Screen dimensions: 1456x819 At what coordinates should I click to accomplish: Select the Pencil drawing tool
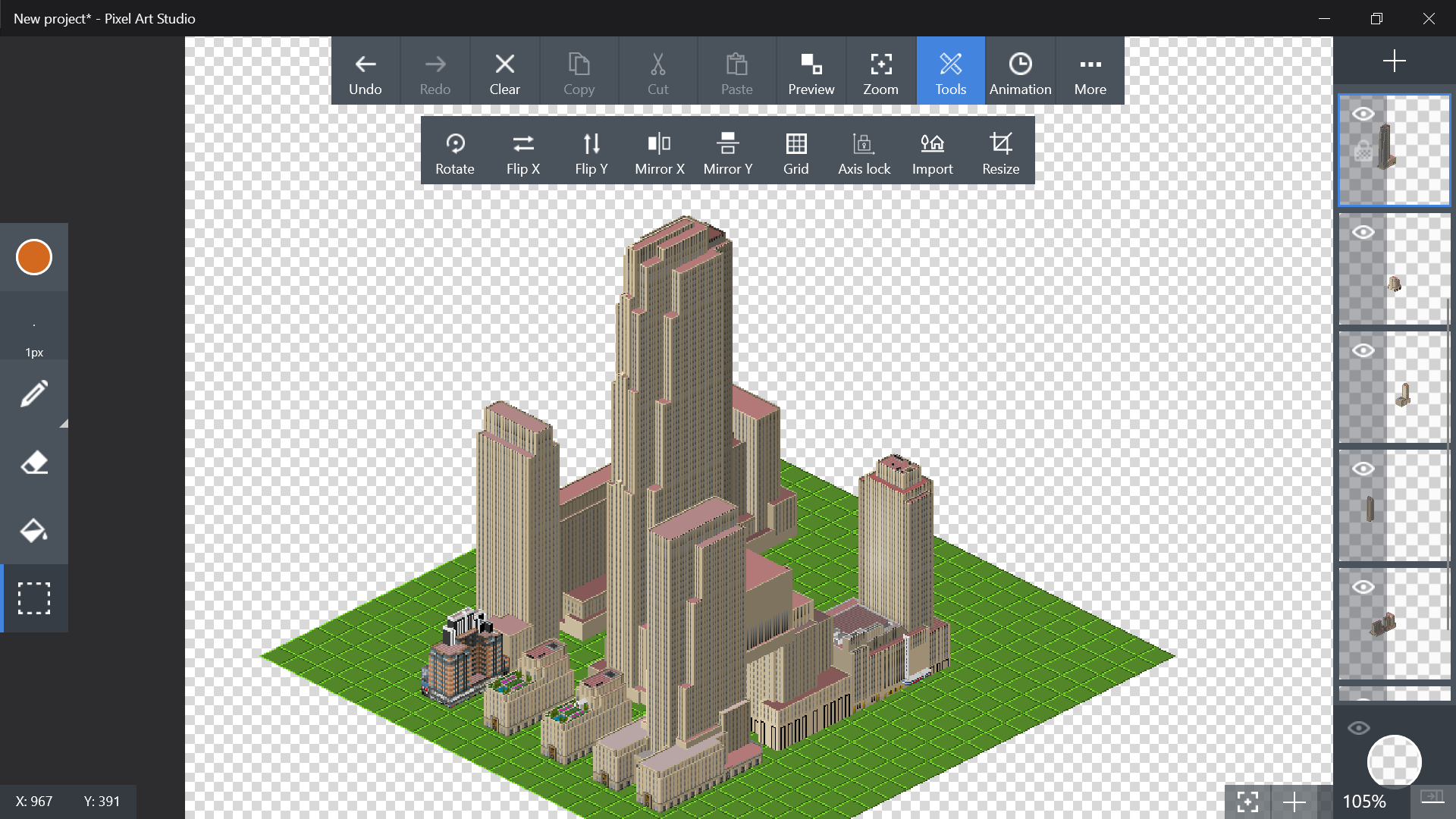coord(34,394)
